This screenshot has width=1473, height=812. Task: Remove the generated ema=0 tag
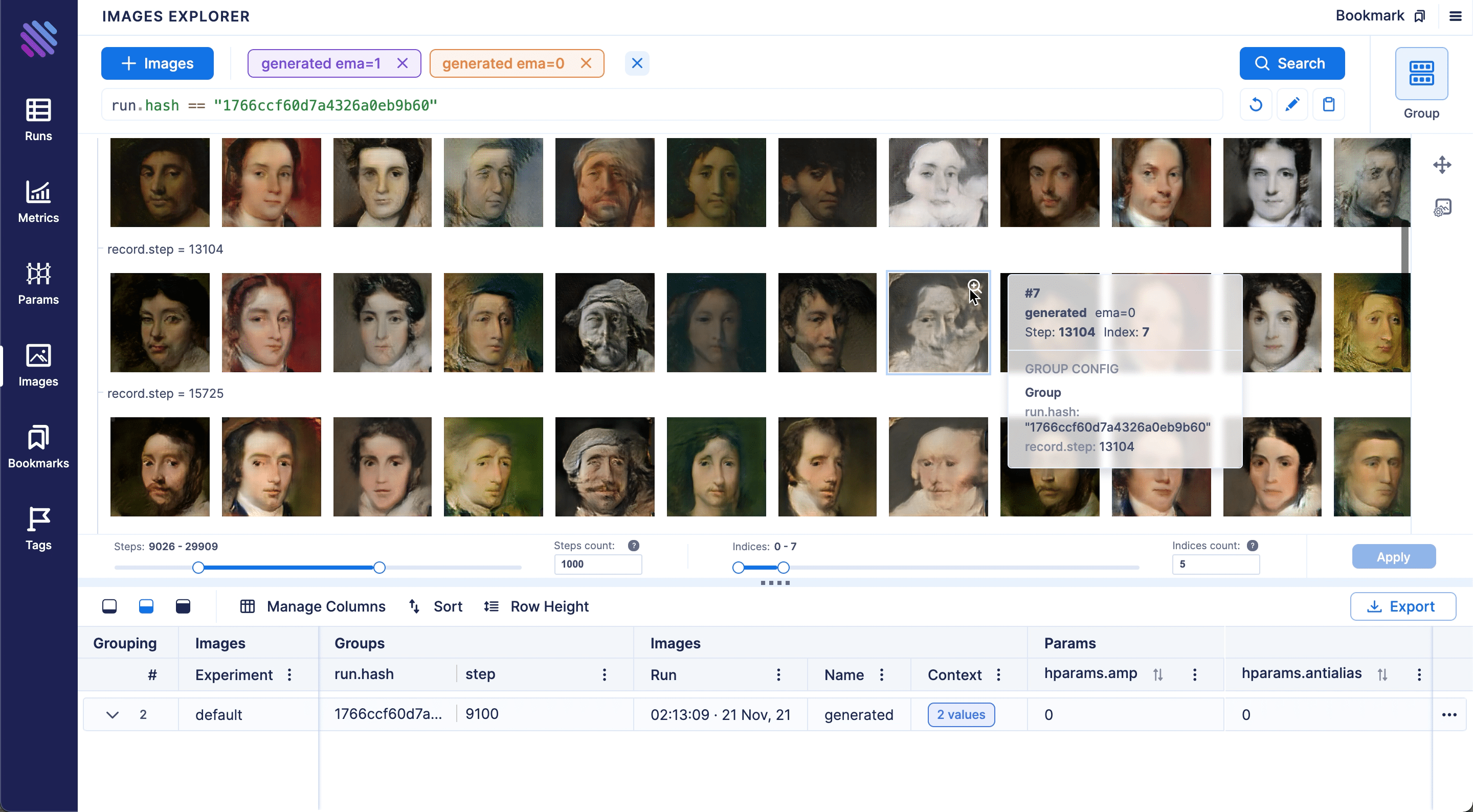tap(586, 63)
